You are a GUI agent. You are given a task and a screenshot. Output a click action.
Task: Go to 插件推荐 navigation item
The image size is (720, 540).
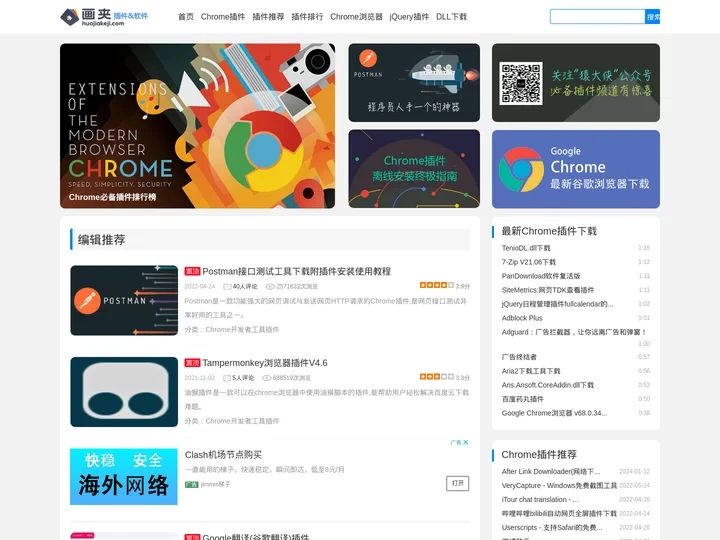pos(268,17)
